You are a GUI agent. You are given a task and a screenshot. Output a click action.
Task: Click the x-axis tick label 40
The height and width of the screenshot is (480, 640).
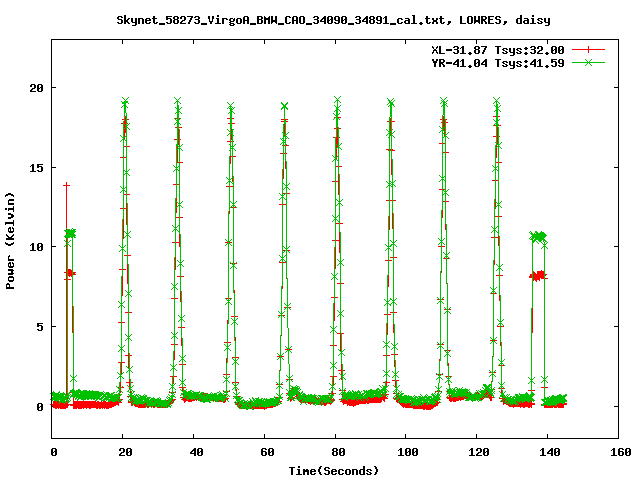pyautogui.click(x=196, y=452)
